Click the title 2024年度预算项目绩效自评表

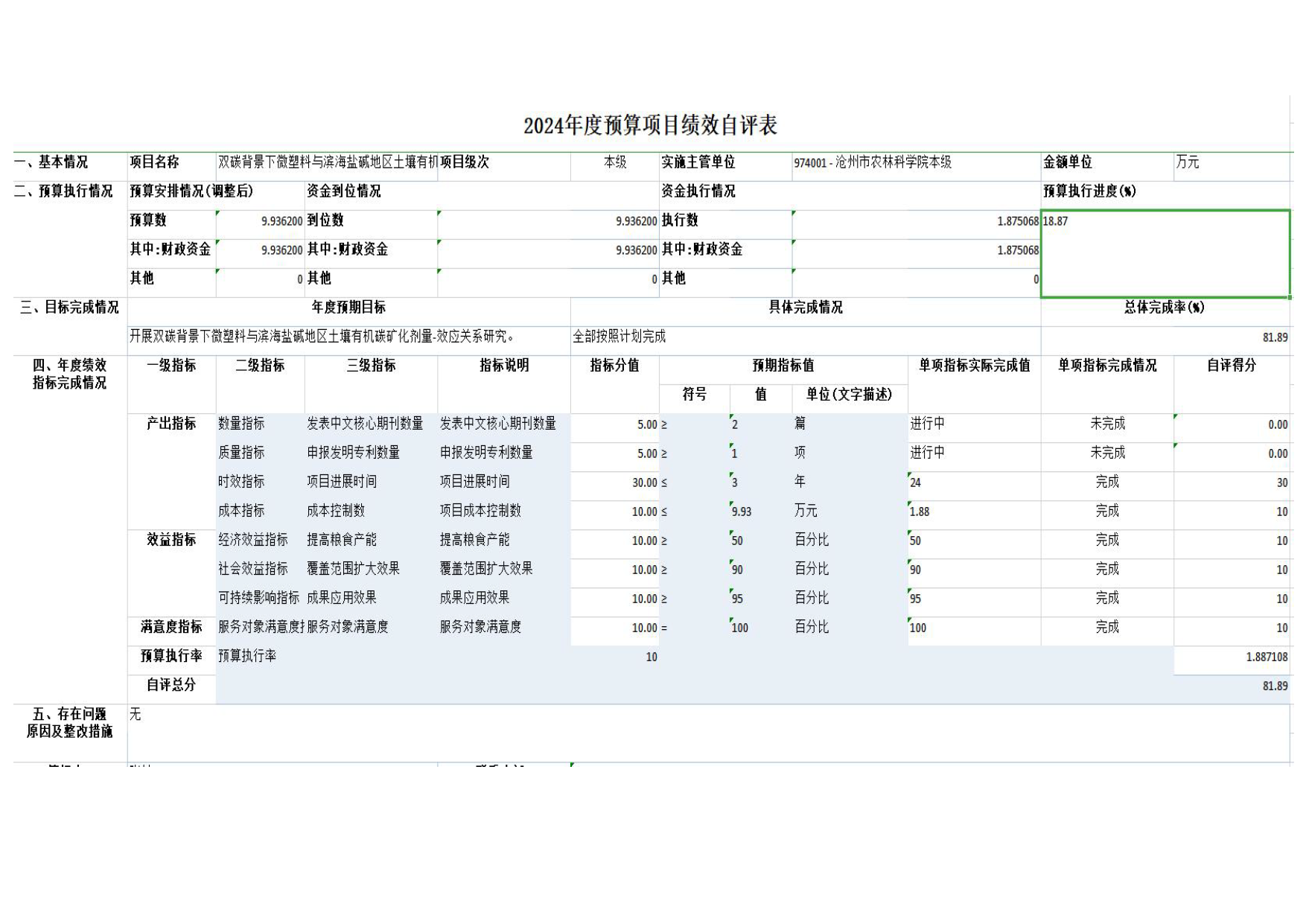click(x=650, y=125)
